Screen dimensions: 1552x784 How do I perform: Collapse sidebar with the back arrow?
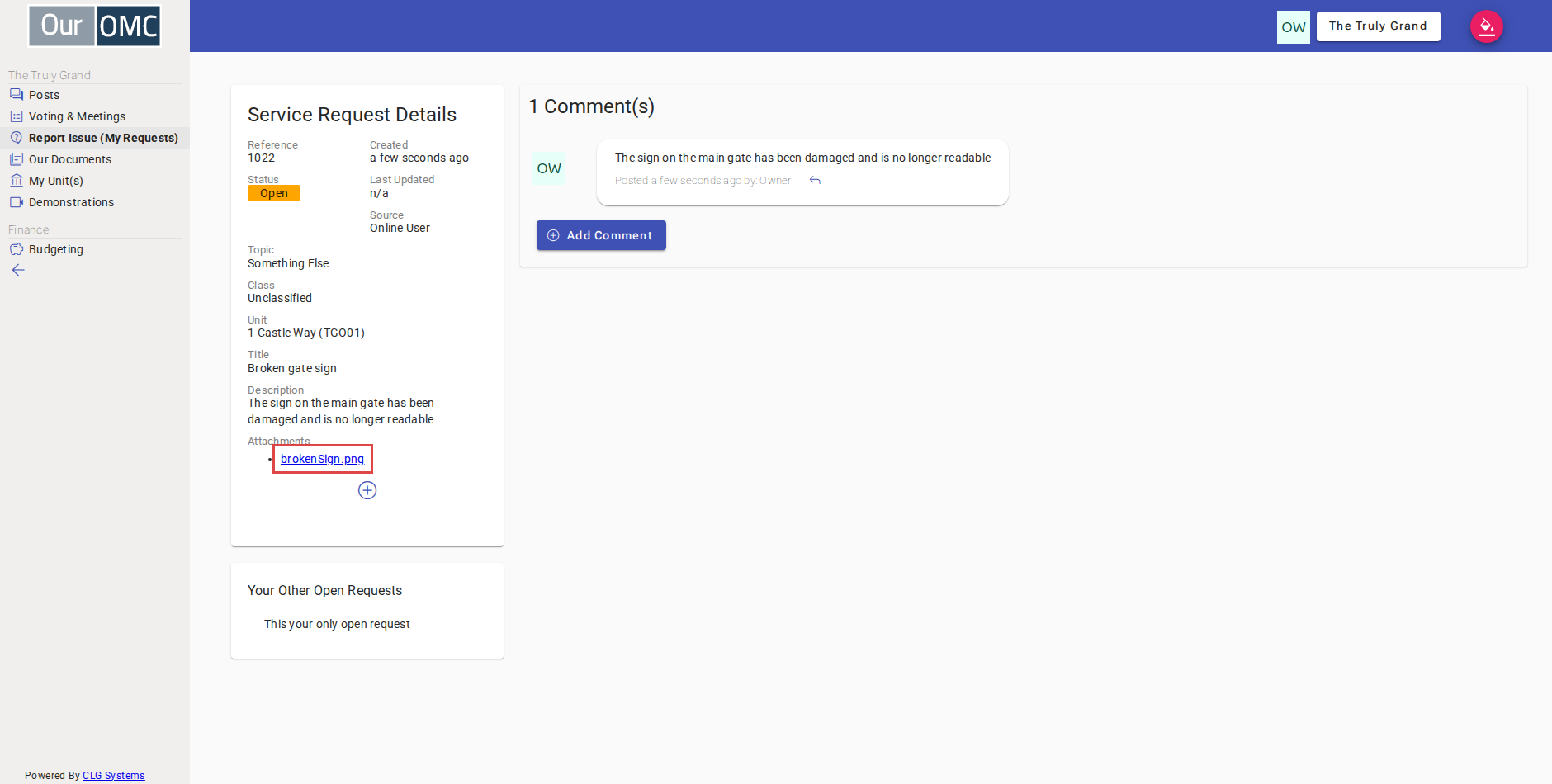18,270
